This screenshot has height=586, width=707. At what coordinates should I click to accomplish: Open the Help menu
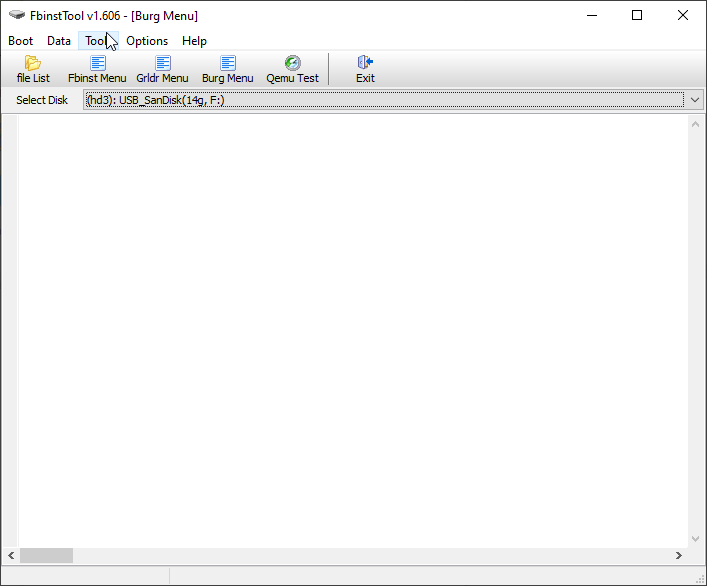coord(194,41)
